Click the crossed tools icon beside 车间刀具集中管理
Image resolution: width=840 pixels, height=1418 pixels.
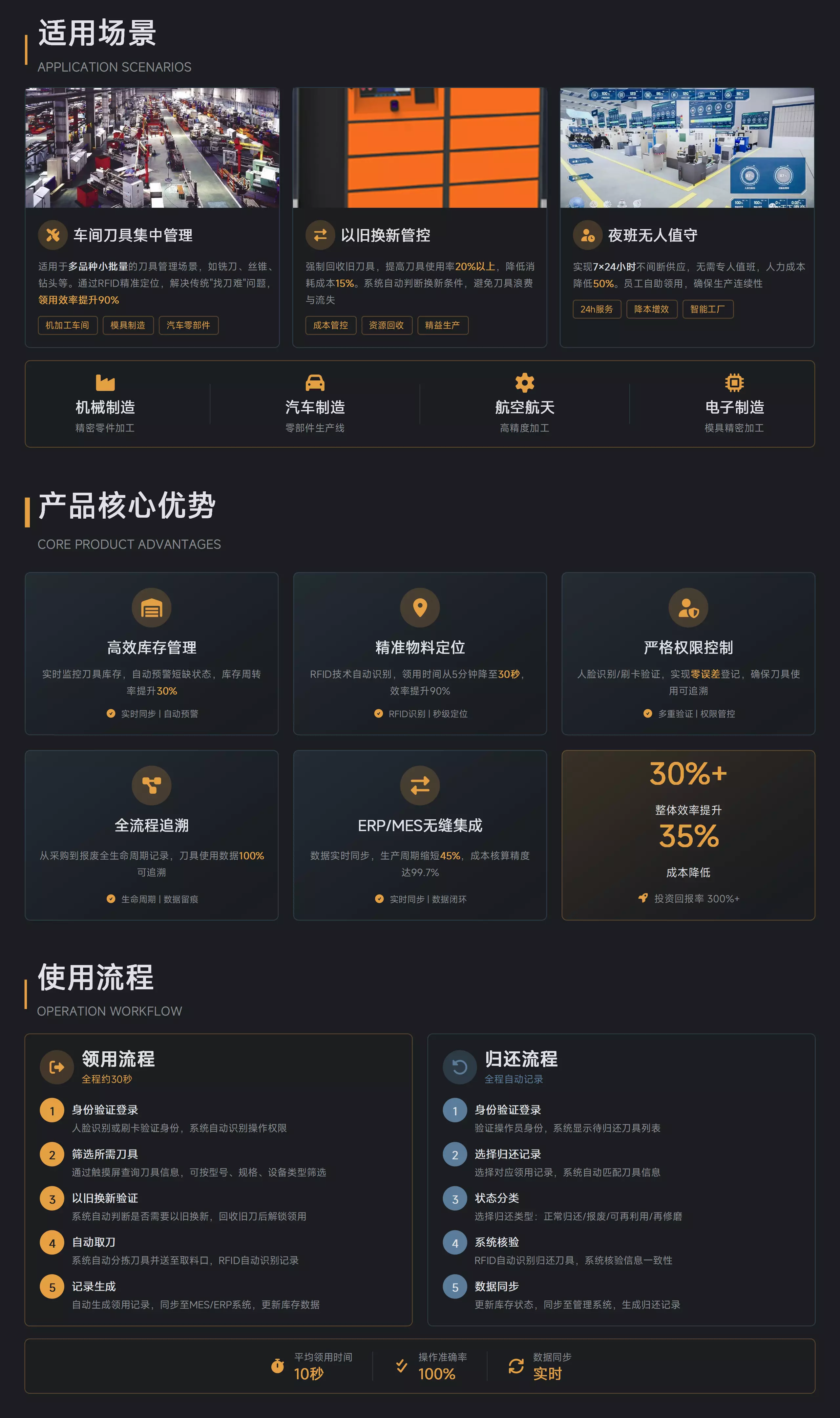point(52,235)
